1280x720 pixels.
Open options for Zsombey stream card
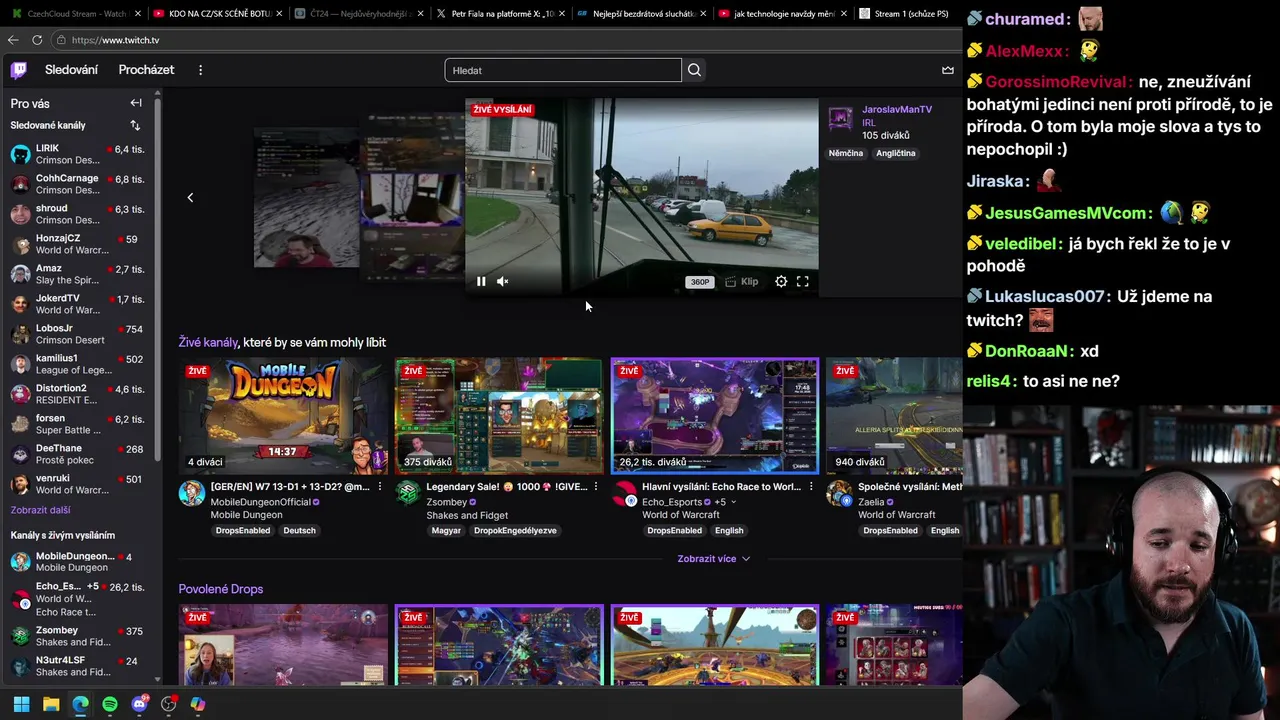click(x=596, y=487)
